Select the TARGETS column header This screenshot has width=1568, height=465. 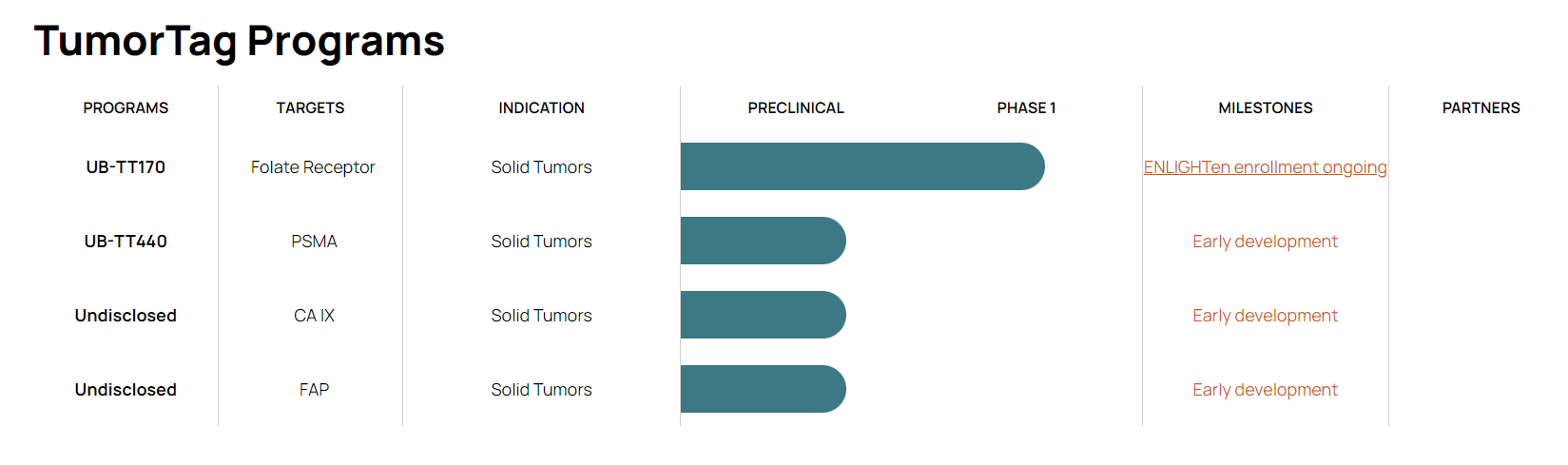pos(310,108)
